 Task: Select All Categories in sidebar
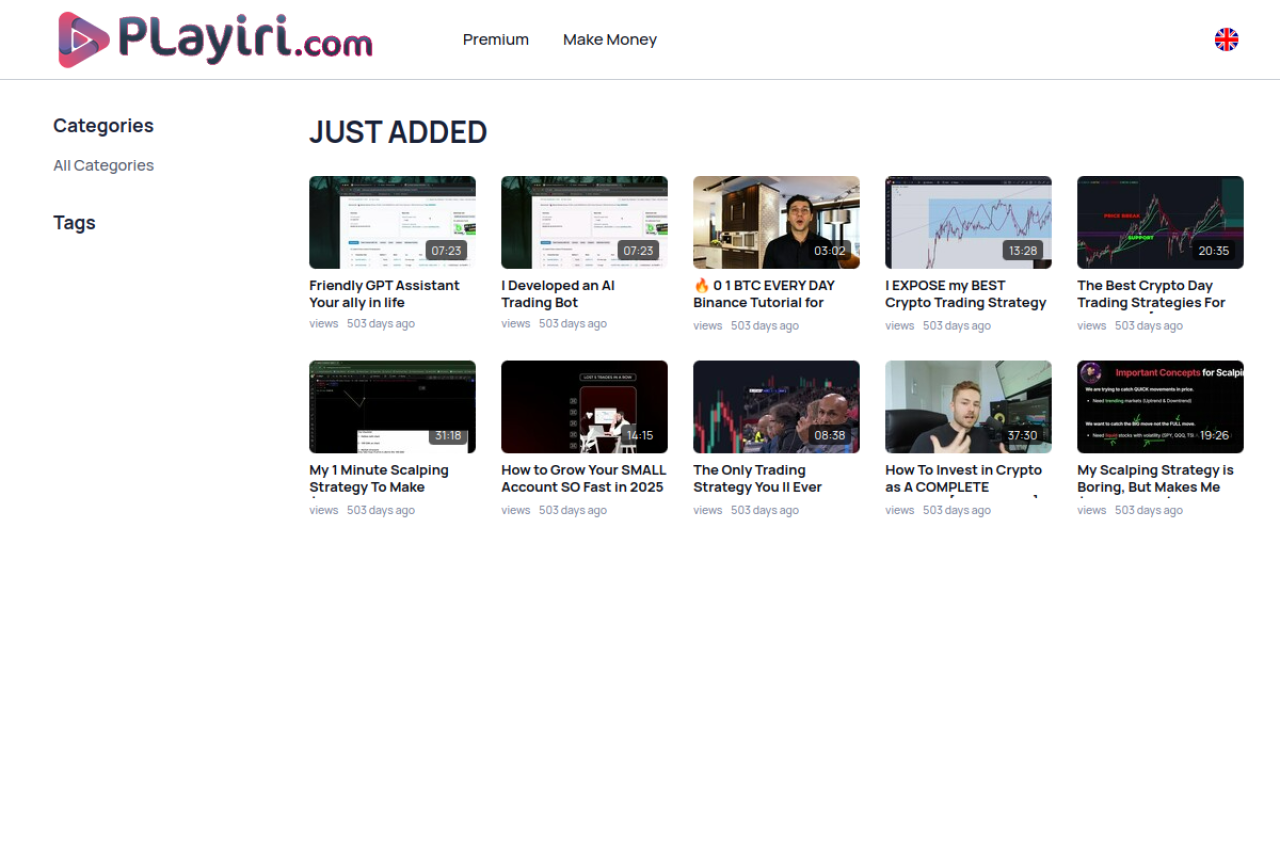103,165
